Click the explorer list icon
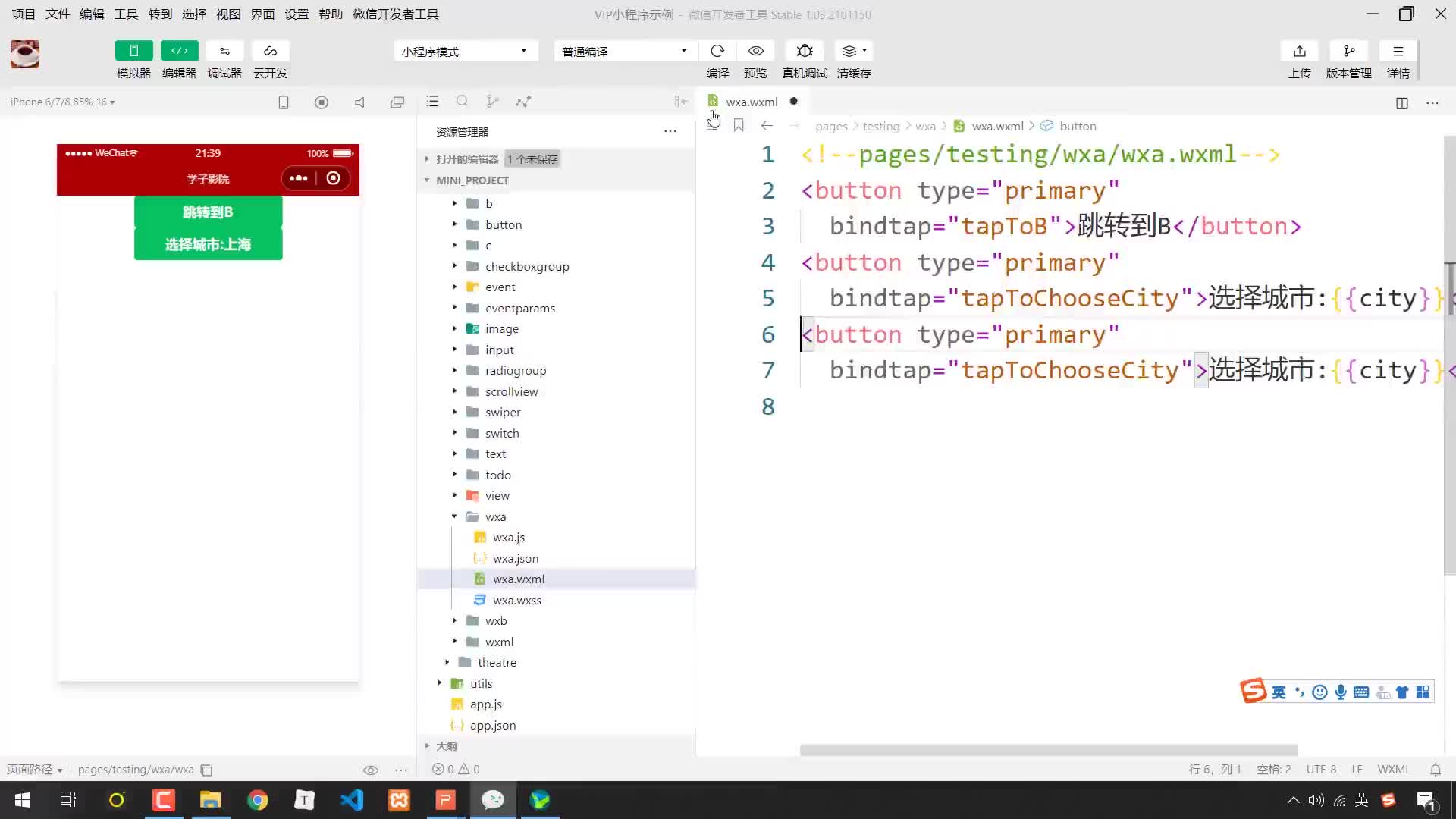1456x819 pixels. (432, 101)
